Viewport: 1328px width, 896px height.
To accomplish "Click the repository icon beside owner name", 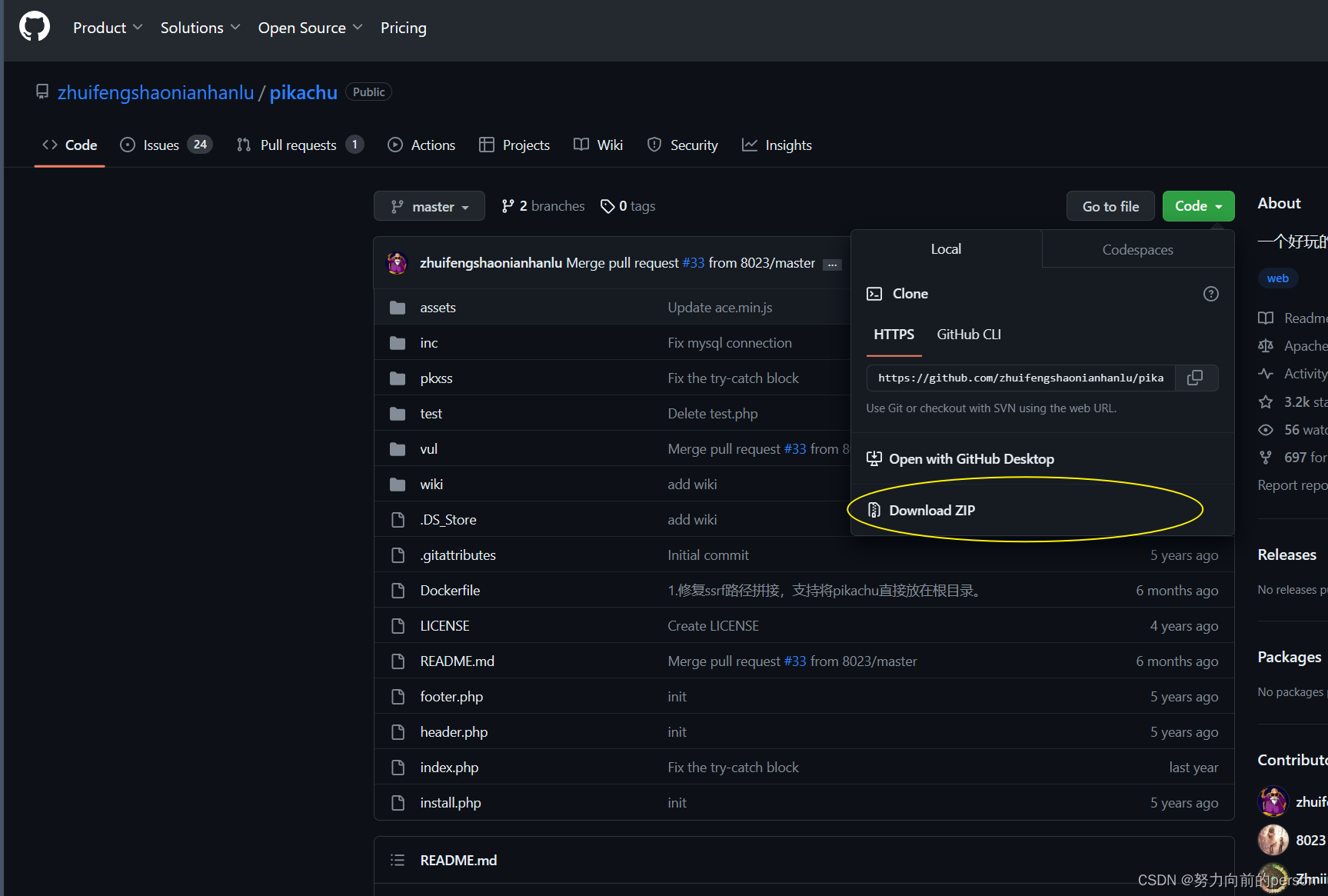I will pyautogui.click(x=42, y=92).
